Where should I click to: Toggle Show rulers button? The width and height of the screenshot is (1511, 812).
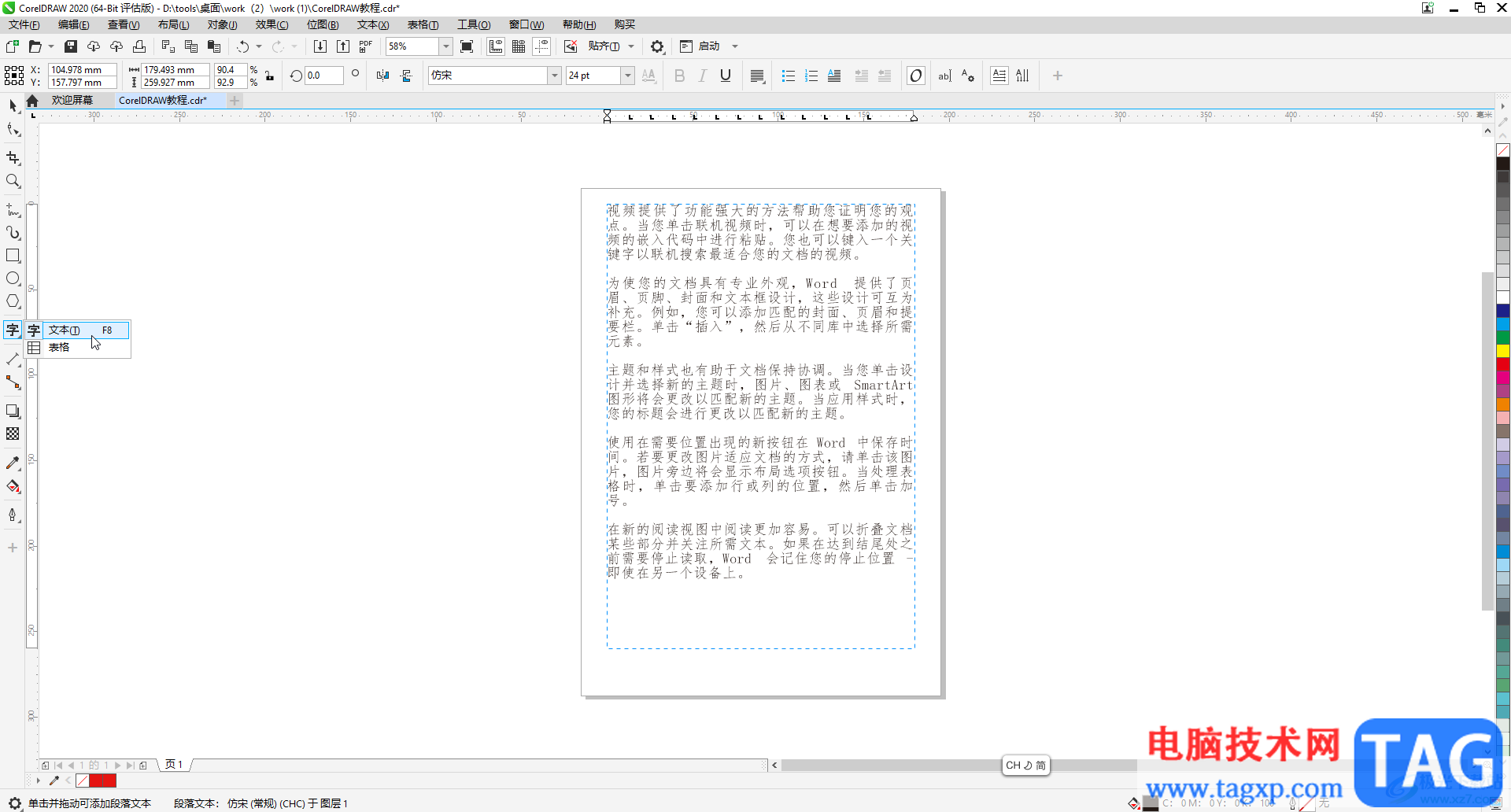point(496,46)
